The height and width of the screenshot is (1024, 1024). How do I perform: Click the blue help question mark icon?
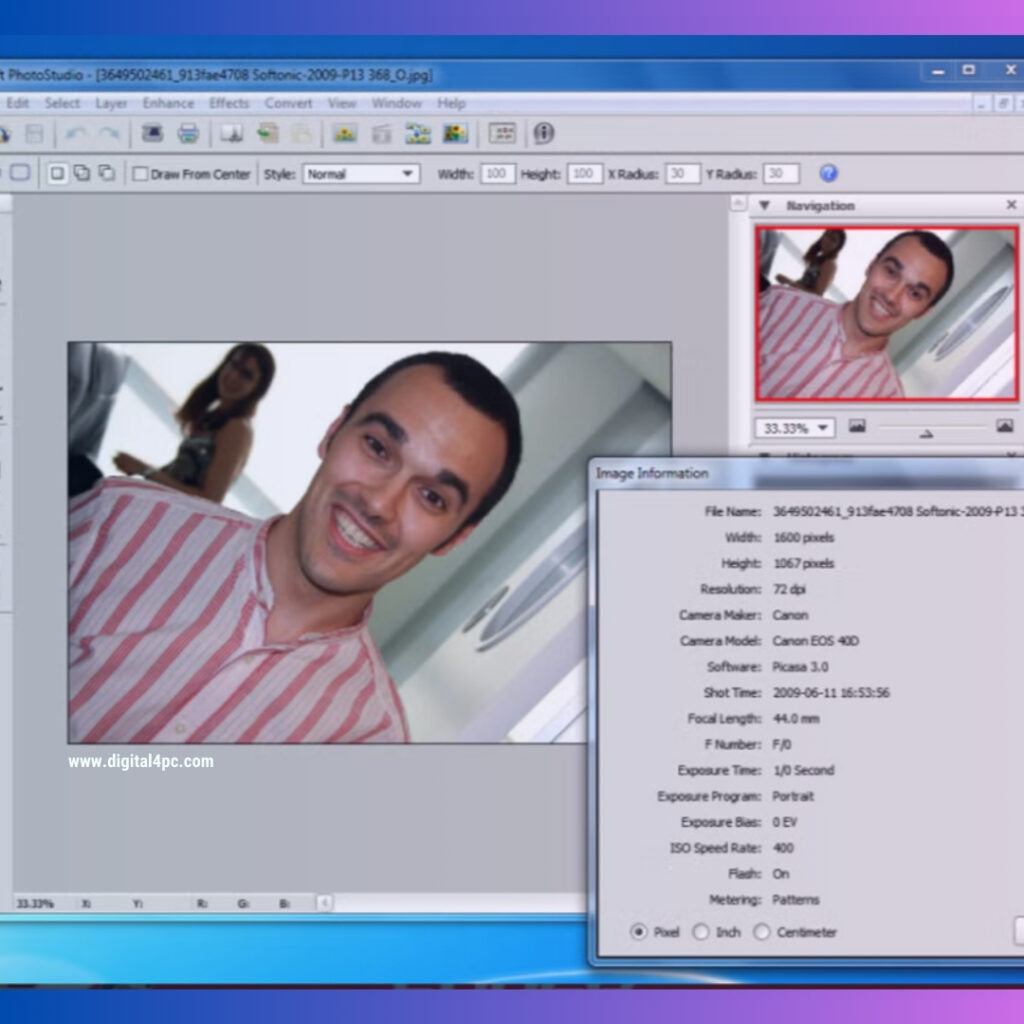pos(828,173)
